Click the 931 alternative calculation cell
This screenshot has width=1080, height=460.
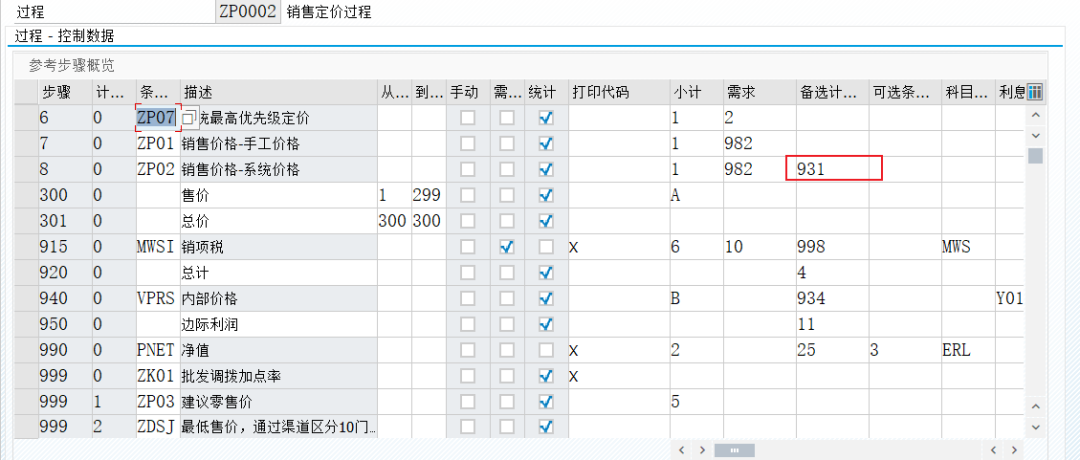[833, 169]
